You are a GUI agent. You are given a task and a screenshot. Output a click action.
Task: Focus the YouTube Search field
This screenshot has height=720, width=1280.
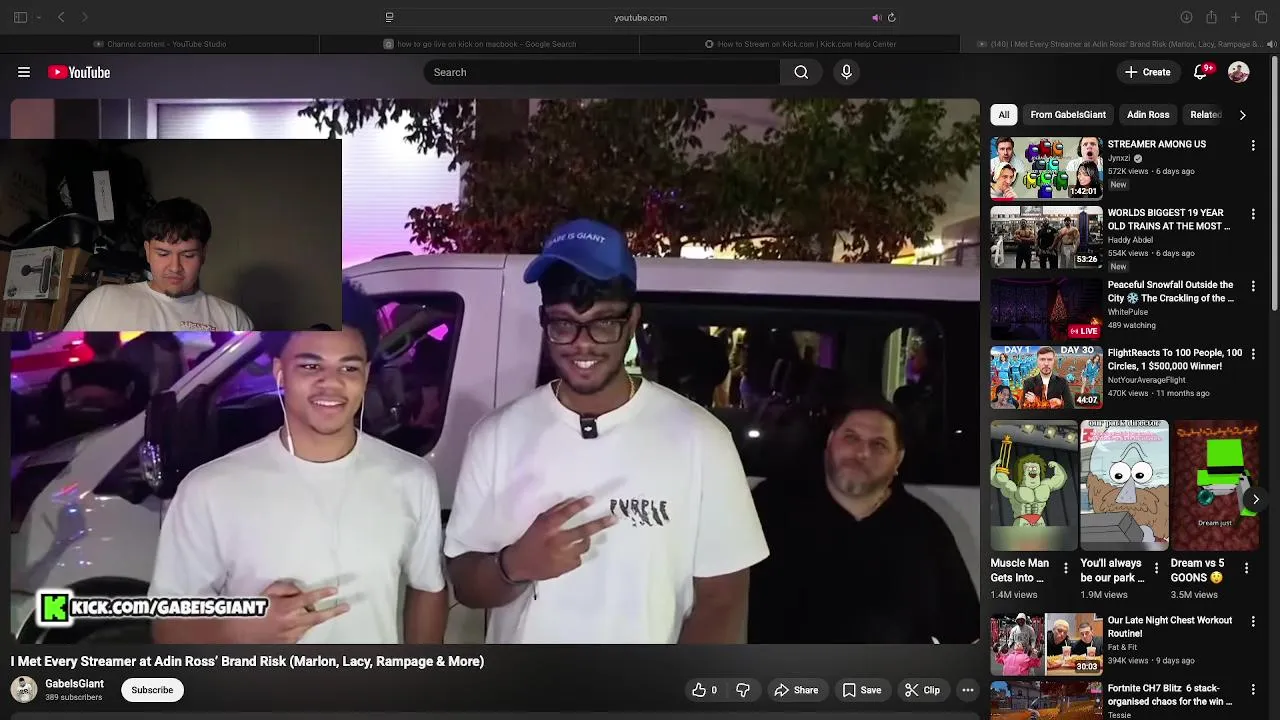[x=601, y=72]
